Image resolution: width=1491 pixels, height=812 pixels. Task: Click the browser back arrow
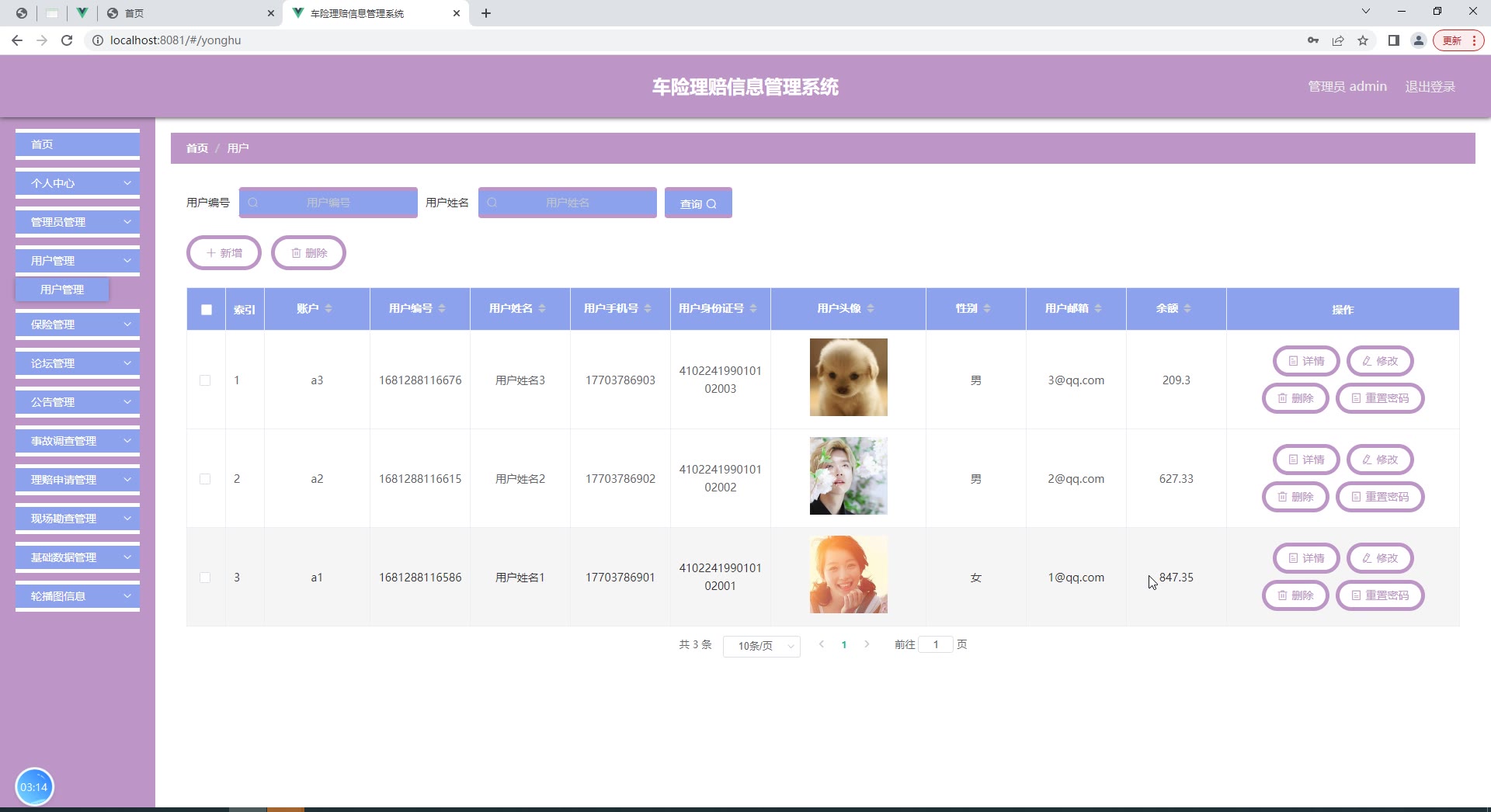pyautogui.click(x=17, y=40)
